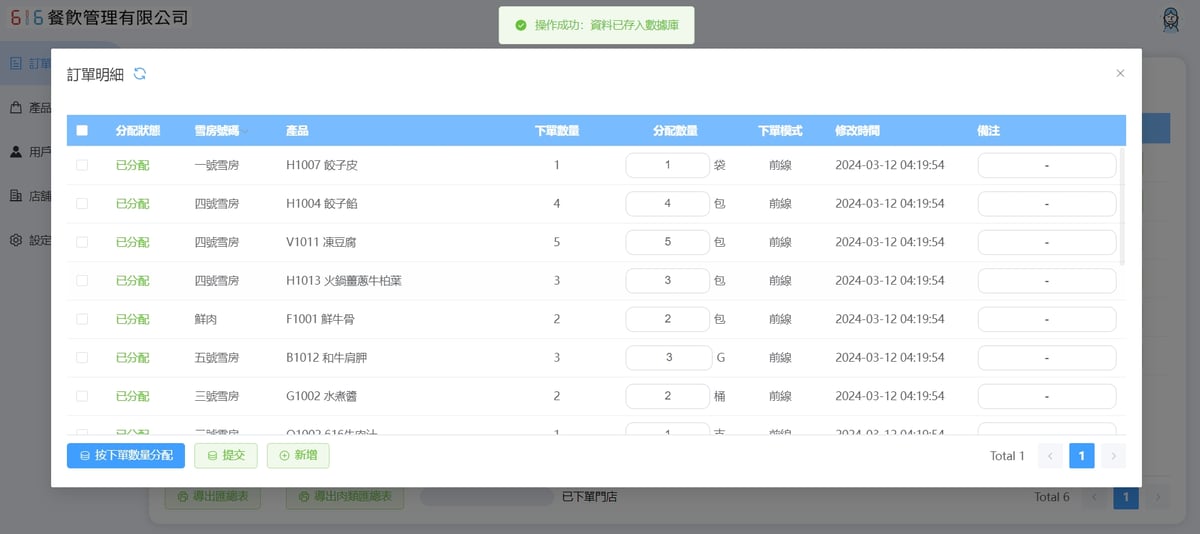Click the 新增 button

pyautogui.click(x=298, y=456)
